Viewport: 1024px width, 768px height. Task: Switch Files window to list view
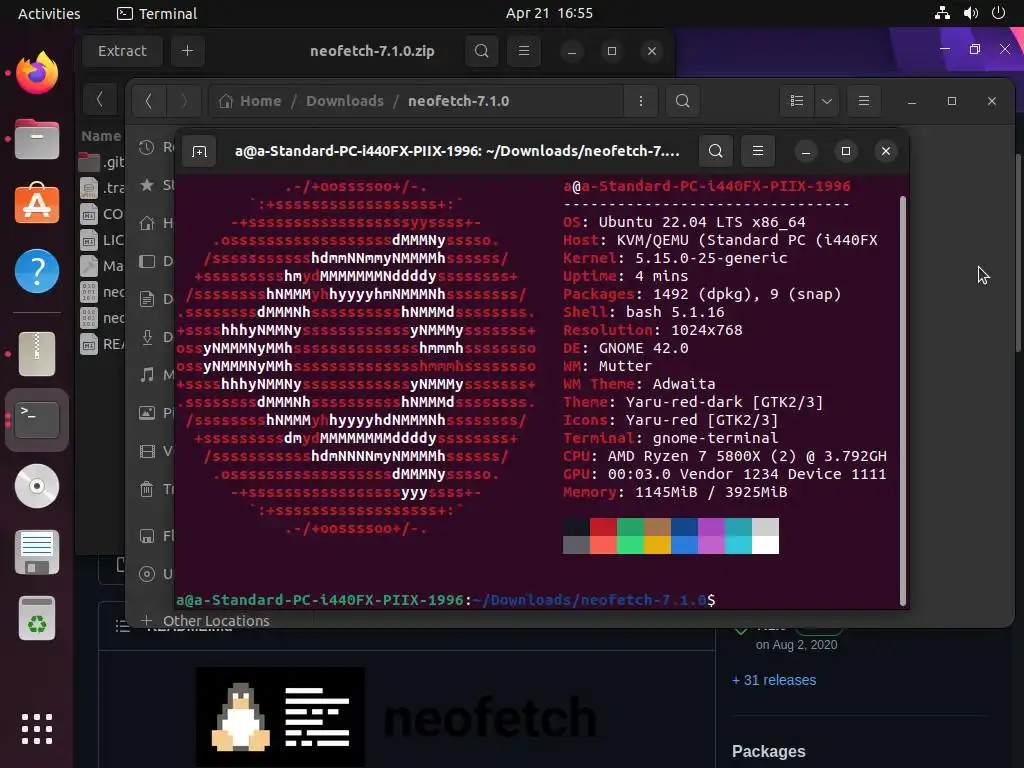click(797, 101)
